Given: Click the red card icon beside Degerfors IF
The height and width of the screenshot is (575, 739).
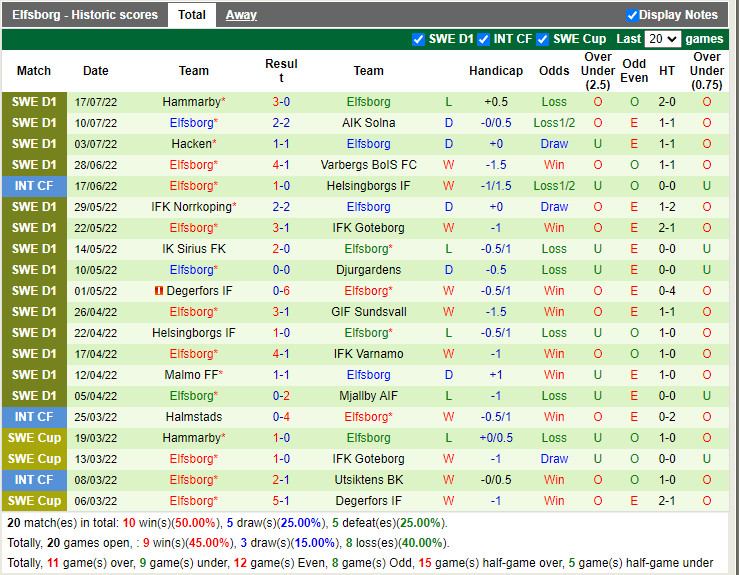Looking at the screenshot, I should click(x=159, y=291).
